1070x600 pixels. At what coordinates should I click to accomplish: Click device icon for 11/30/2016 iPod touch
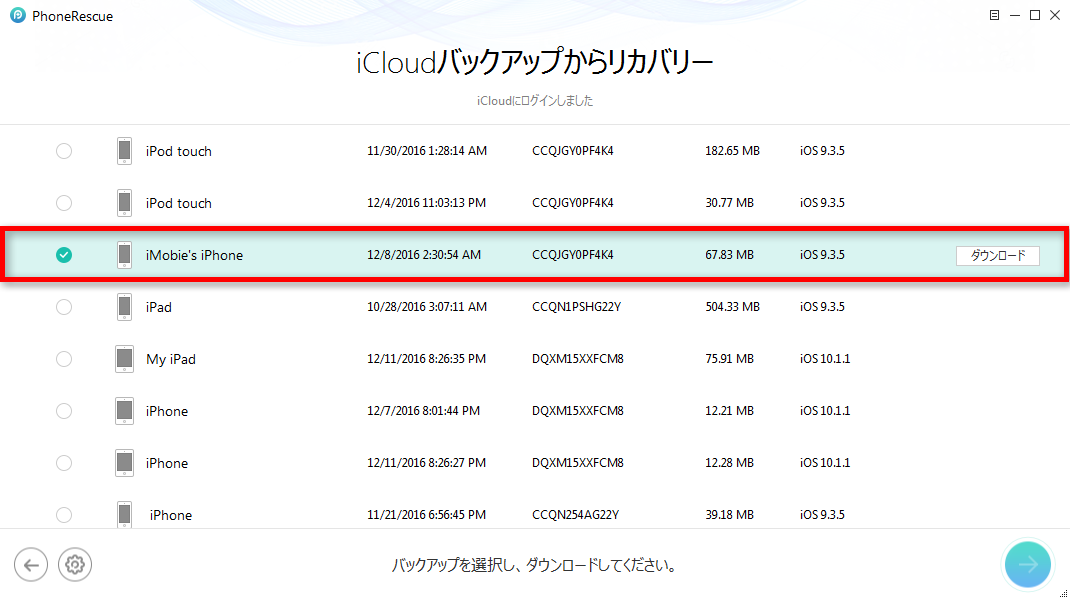coord(124,151)
